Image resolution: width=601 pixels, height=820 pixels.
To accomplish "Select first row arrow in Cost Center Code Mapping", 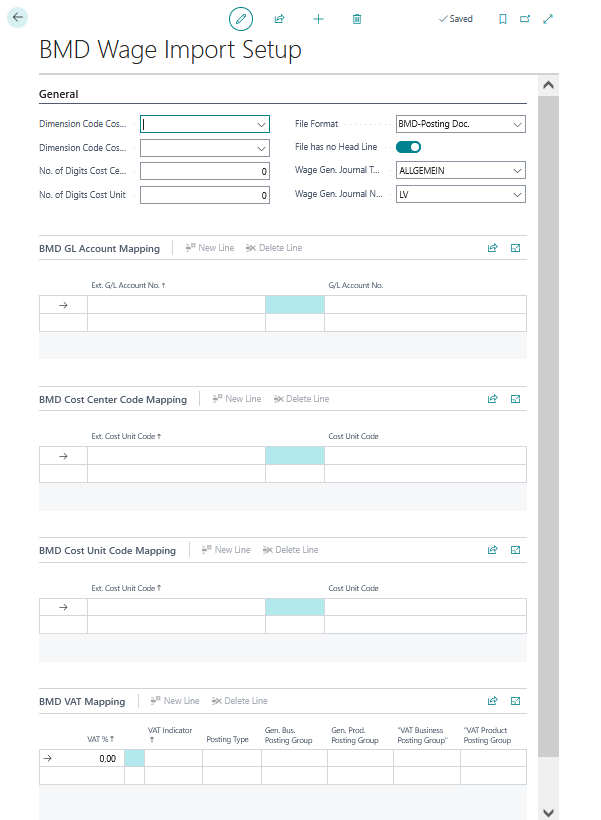I will point(63,456).
